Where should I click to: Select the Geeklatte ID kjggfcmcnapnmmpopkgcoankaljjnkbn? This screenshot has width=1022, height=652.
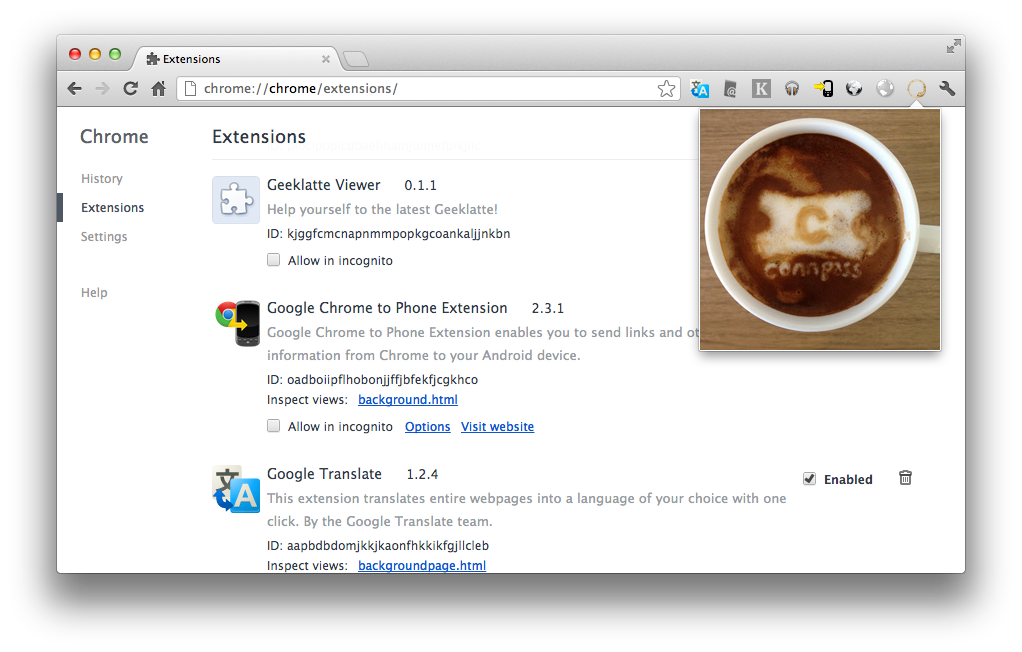399,234
